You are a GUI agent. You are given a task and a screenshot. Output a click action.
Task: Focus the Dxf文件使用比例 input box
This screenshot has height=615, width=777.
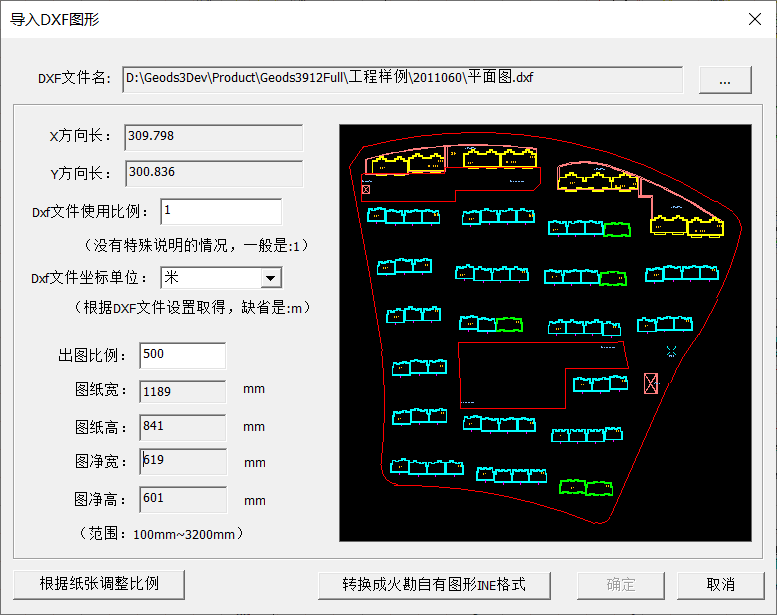[220, 211]
